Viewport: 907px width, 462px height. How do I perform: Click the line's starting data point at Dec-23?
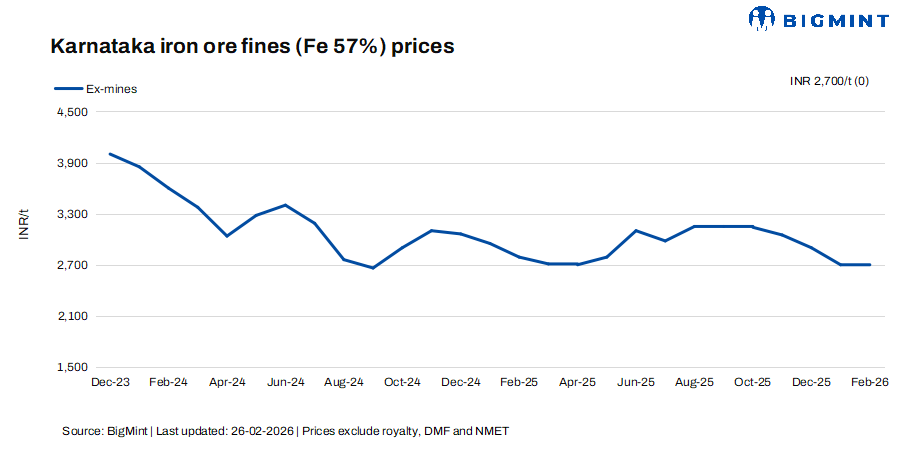click(109, 154)
